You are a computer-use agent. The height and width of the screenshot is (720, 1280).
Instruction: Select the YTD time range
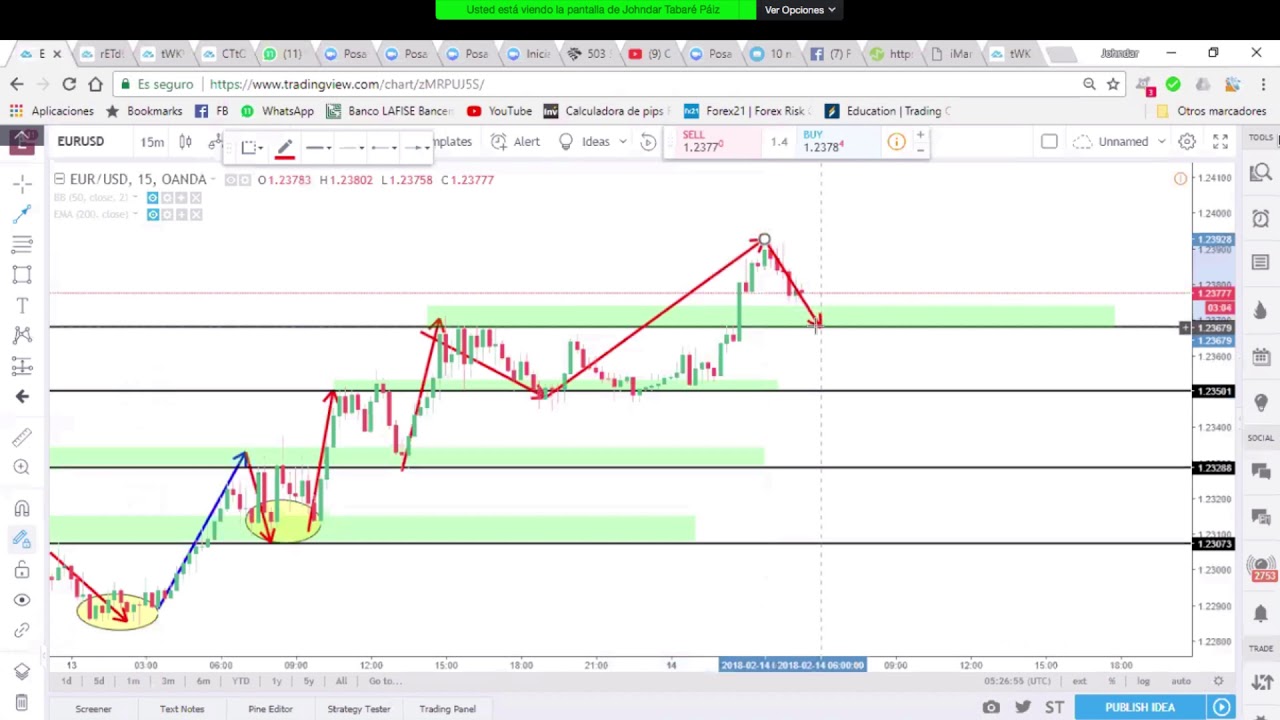[x=240, y=681]
